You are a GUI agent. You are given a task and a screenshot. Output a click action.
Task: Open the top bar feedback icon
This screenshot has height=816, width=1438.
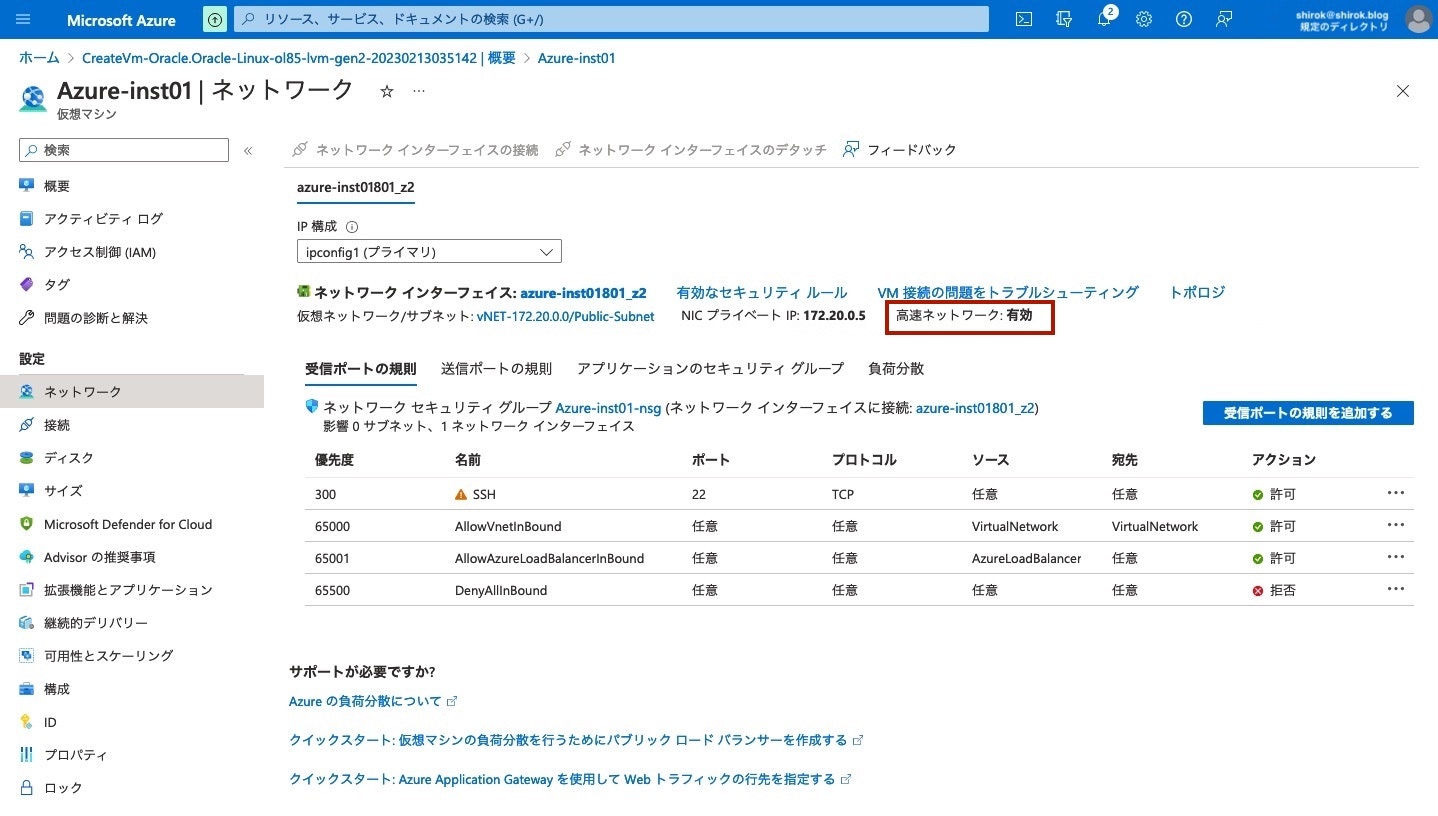tap(1224, 19)
